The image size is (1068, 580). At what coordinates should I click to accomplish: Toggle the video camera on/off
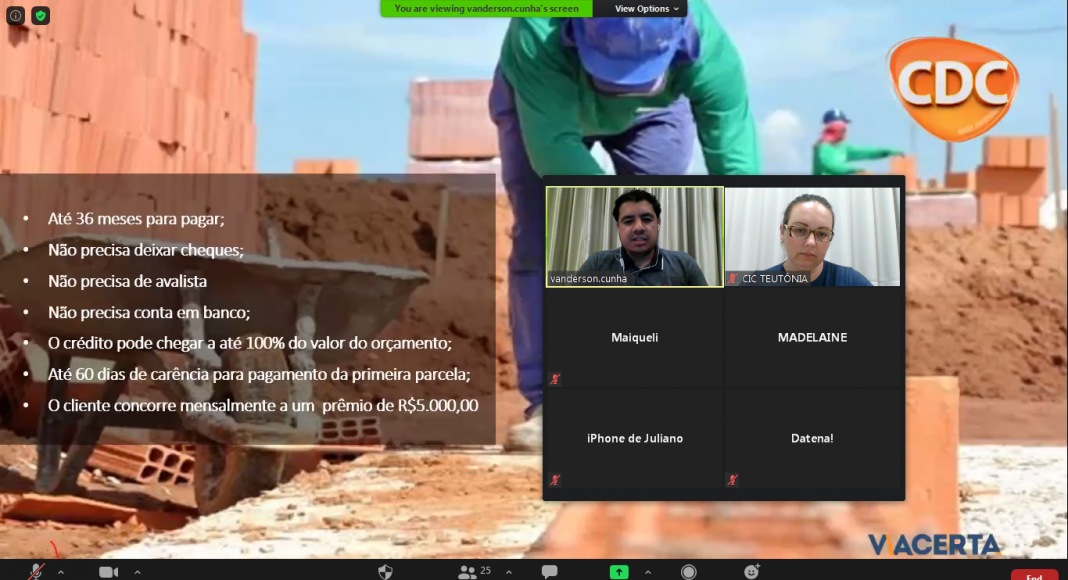coord(108,571)
